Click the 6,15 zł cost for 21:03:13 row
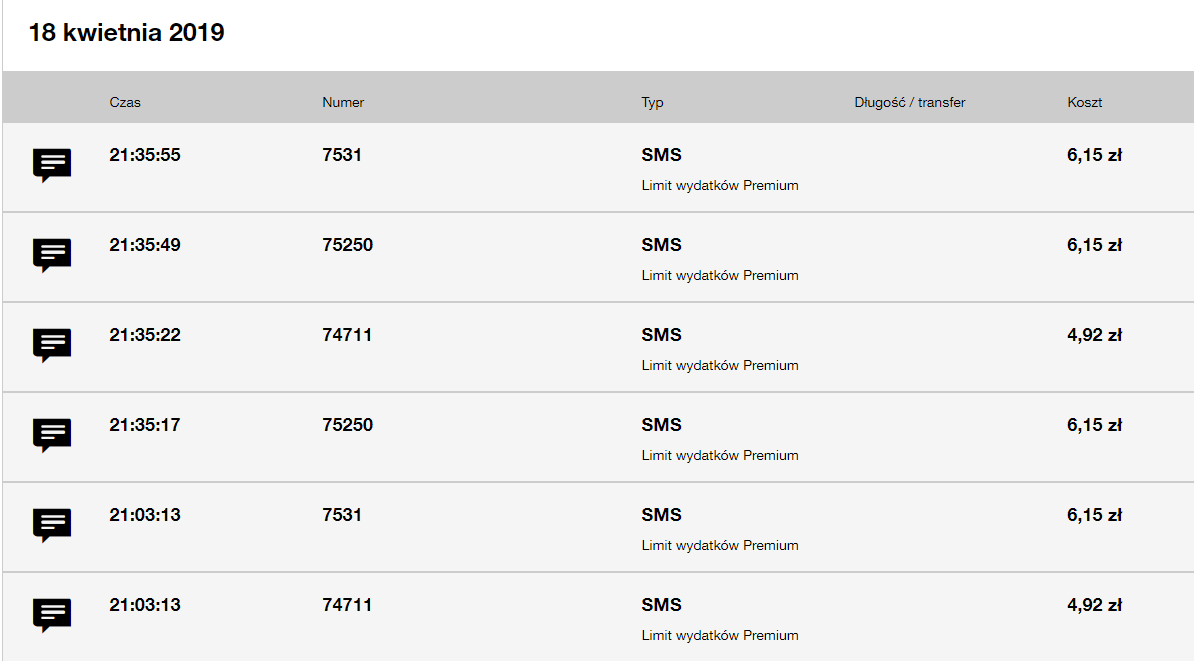1194x661 pixels. click(1094, 514)
